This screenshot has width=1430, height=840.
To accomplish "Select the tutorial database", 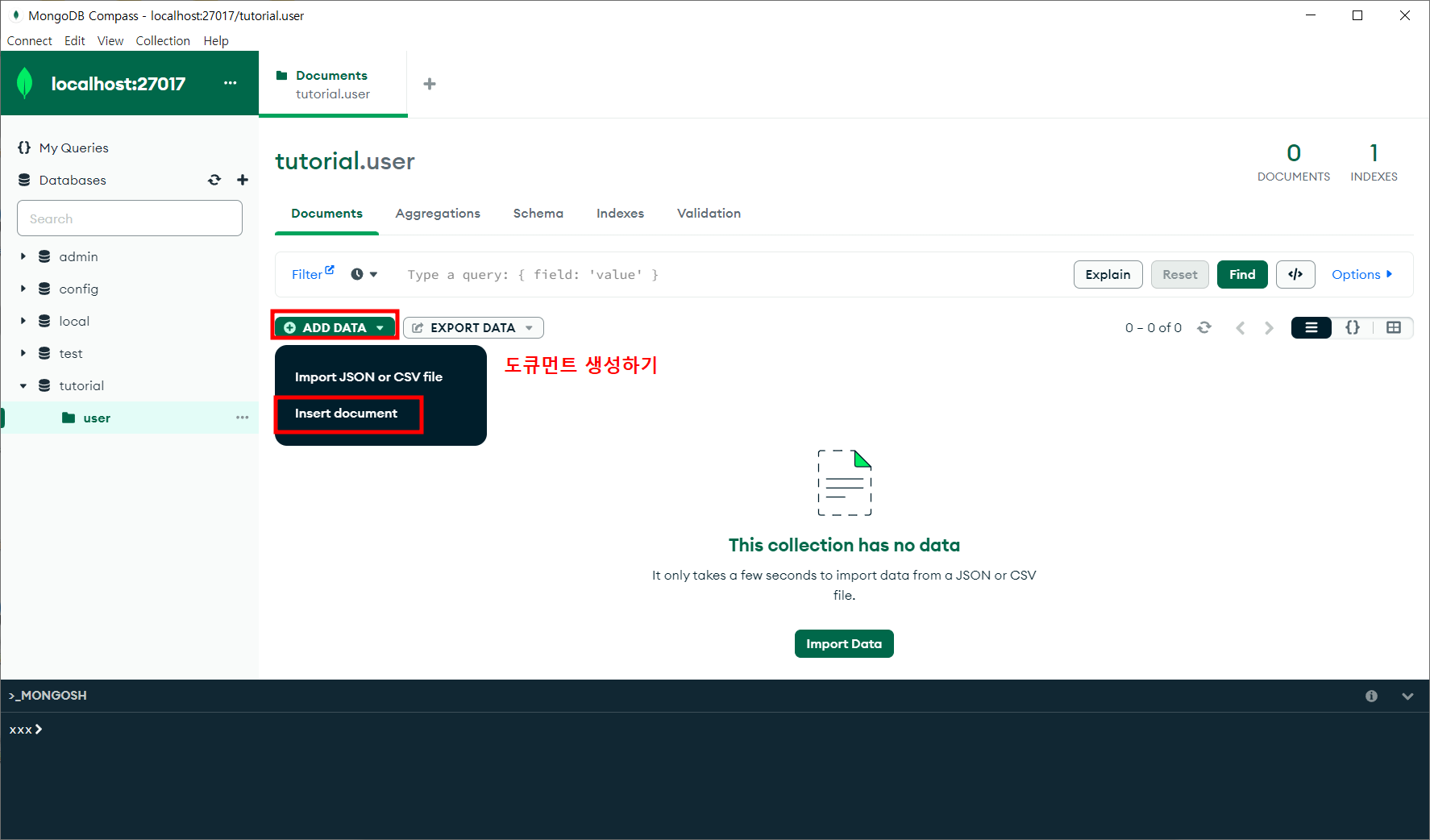I will (81, 385).
